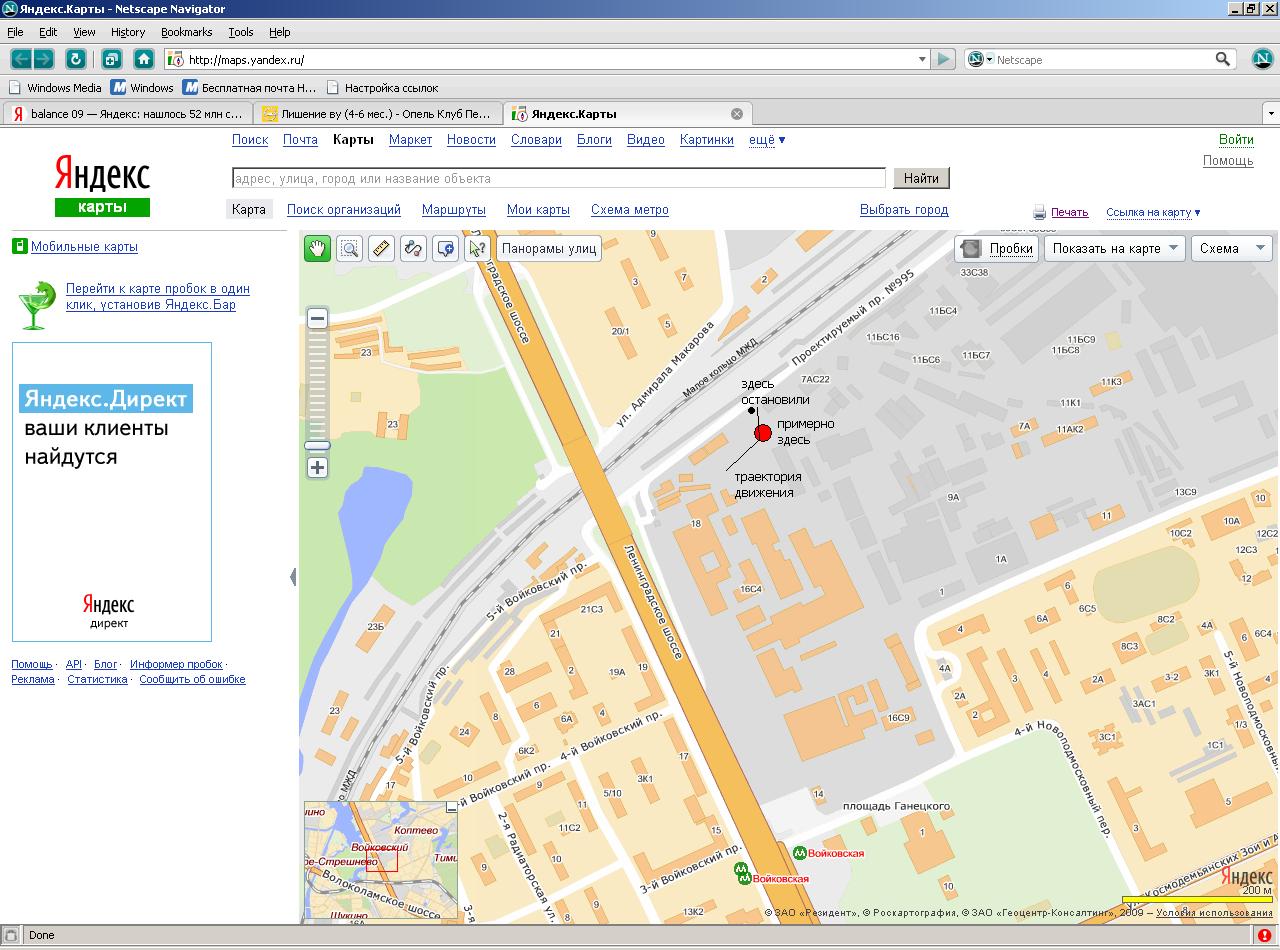Open the History menu
1280x950 pixels.
(x=128, y=32)
